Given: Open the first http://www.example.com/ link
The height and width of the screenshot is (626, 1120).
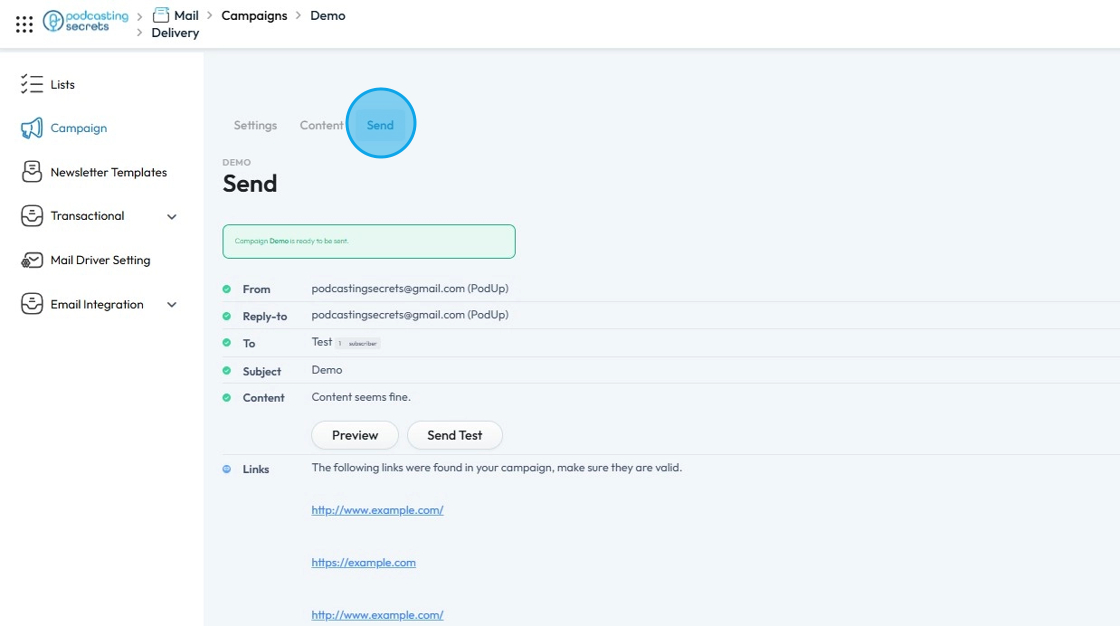Looking at the screenshot, I should pyautogui.click(x=377, y=510).
